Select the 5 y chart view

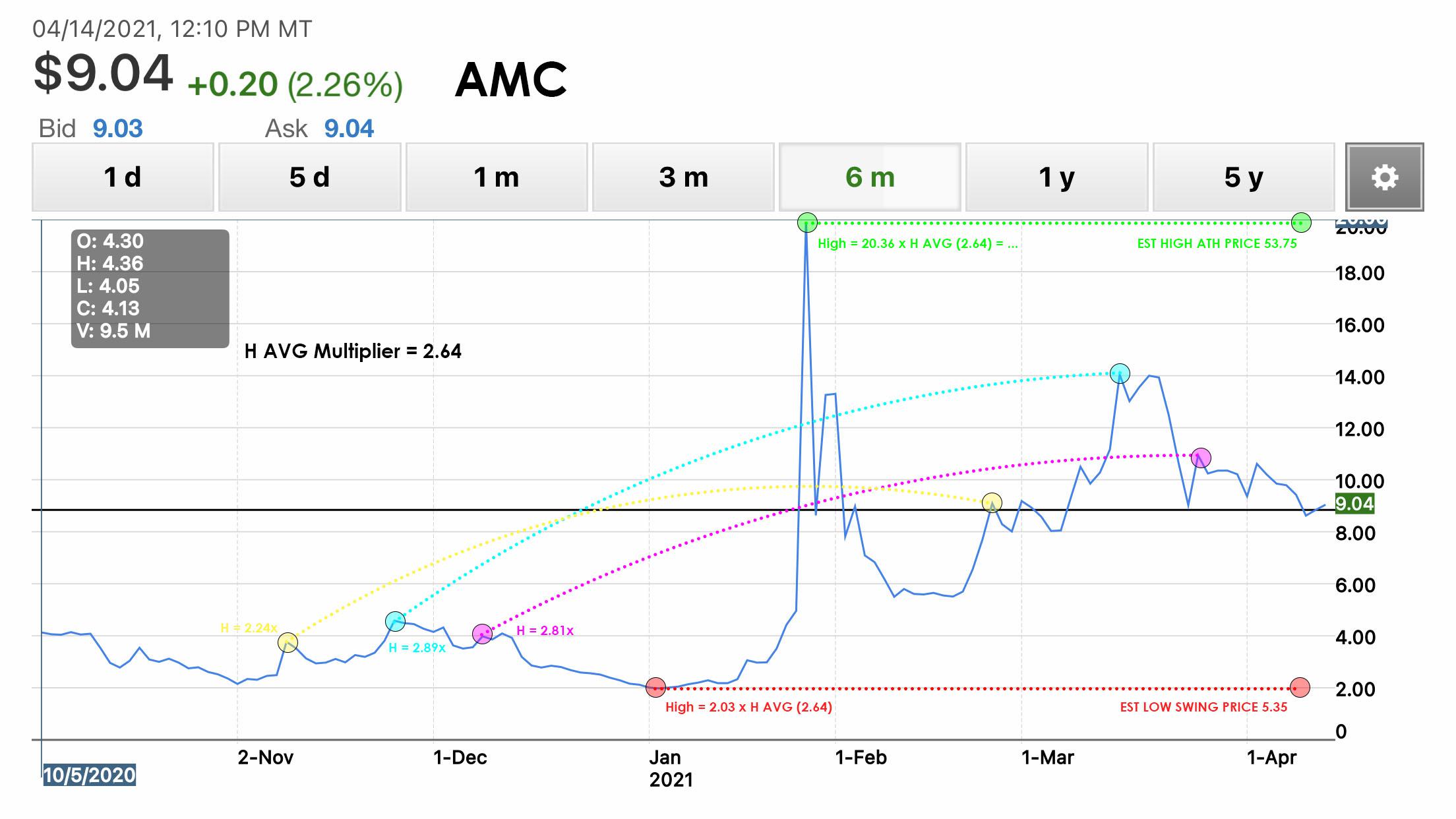(1242, 177)
